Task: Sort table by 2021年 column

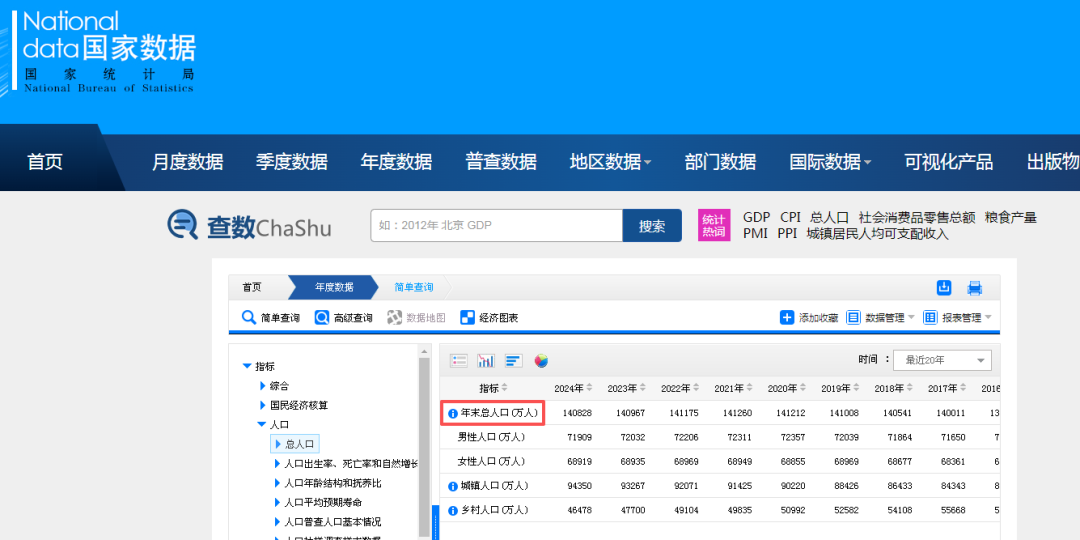Action: pyautogui.click(x=749, y=388)
